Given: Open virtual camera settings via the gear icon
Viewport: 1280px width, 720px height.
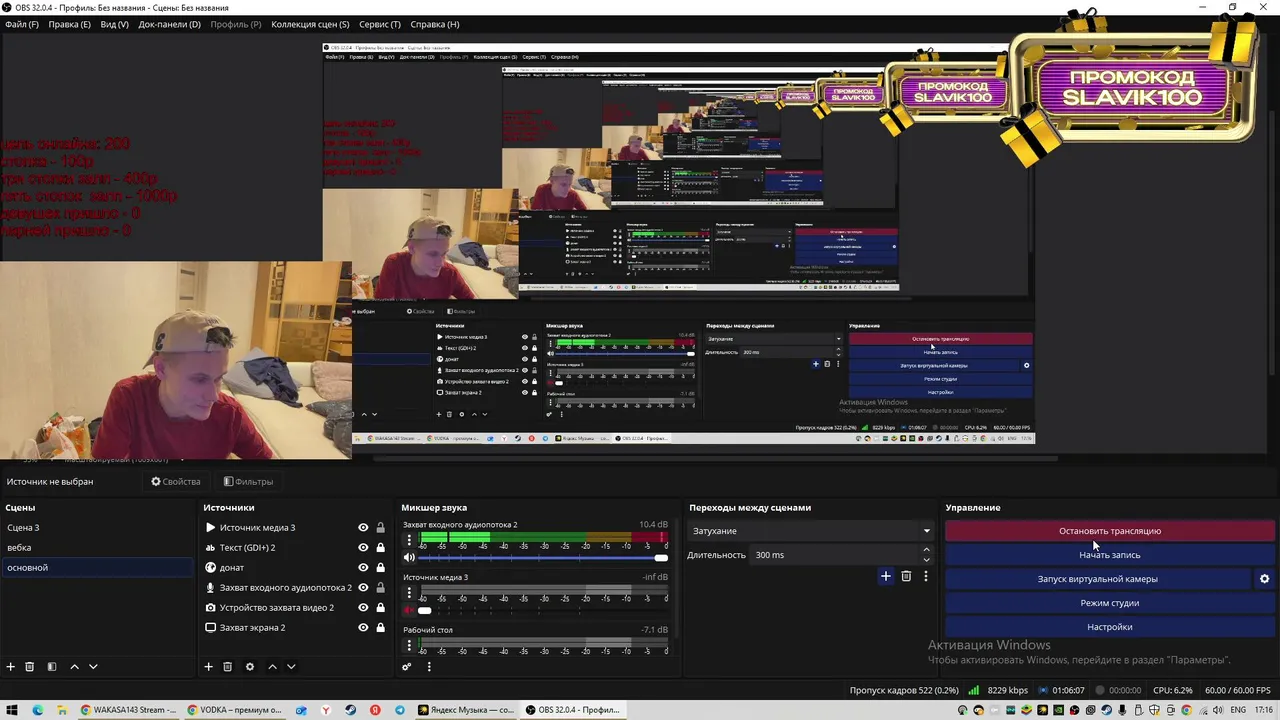Looking at the screenshot, I should point(1264,579).
